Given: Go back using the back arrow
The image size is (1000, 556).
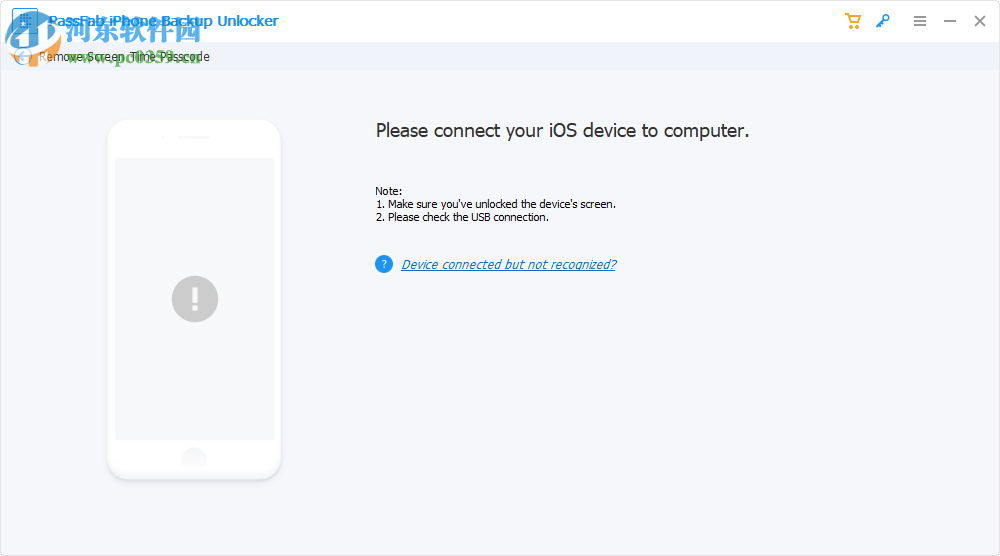Looking at the screenshot, I should tap(23, 57).
